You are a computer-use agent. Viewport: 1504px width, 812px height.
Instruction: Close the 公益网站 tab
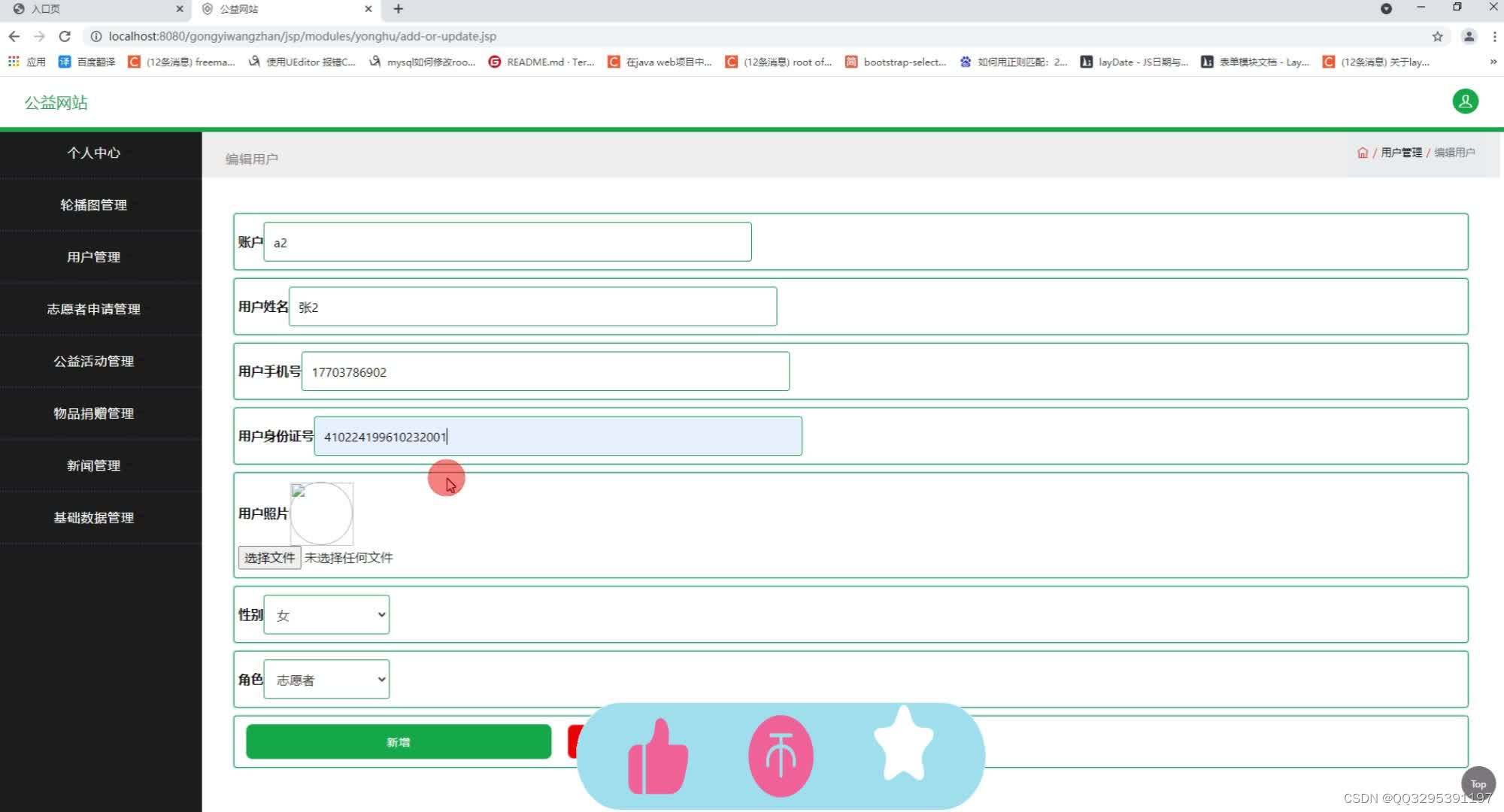tap(368, 9)
